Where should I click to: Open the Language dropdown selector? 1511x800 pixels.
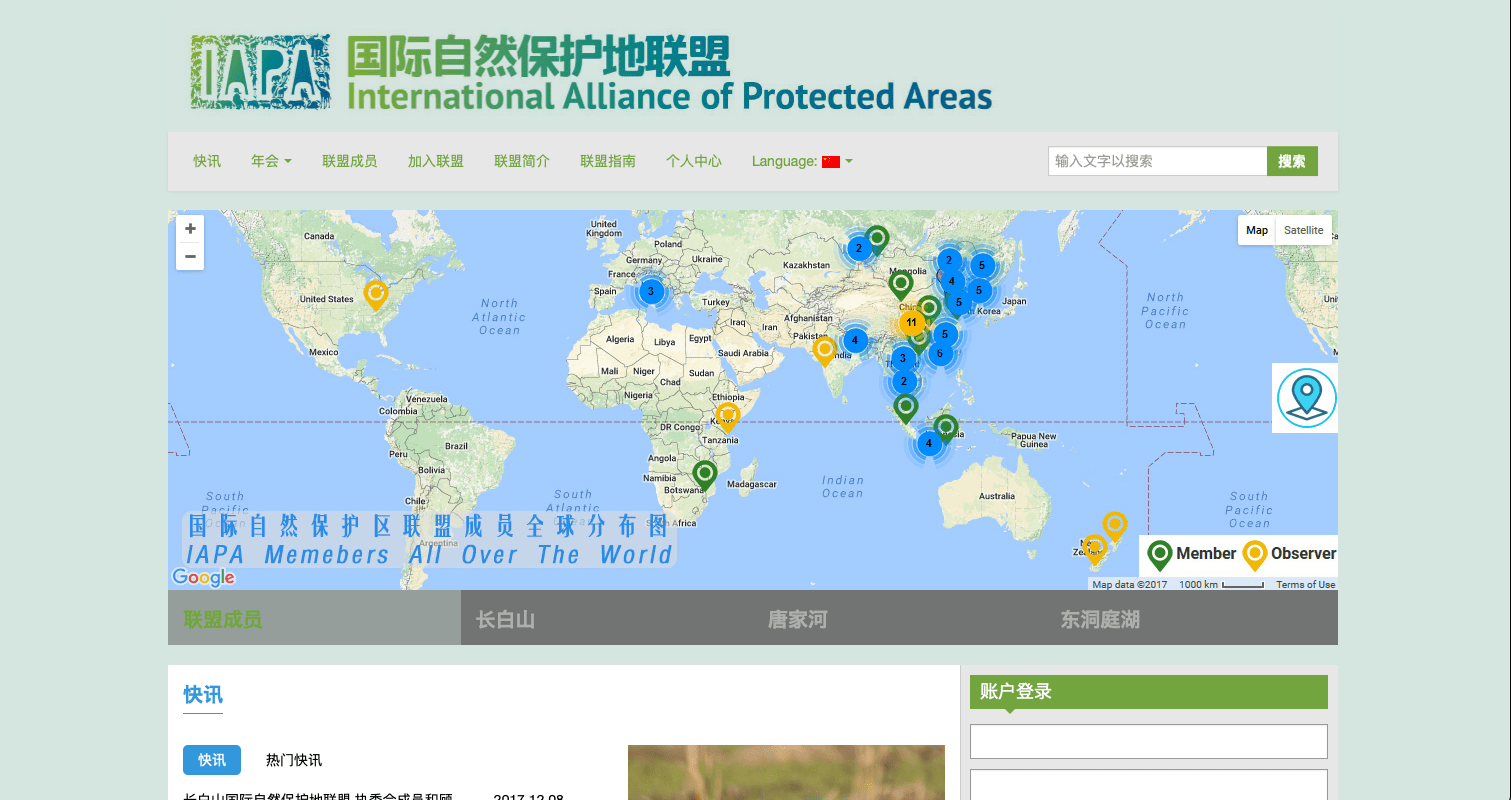(x=802, y=161)
